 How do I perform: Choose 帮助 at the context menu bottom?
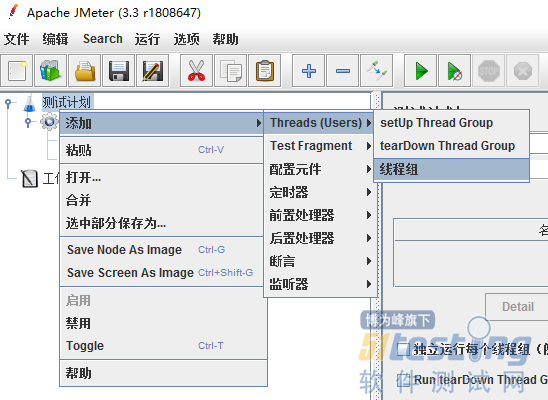164,373
